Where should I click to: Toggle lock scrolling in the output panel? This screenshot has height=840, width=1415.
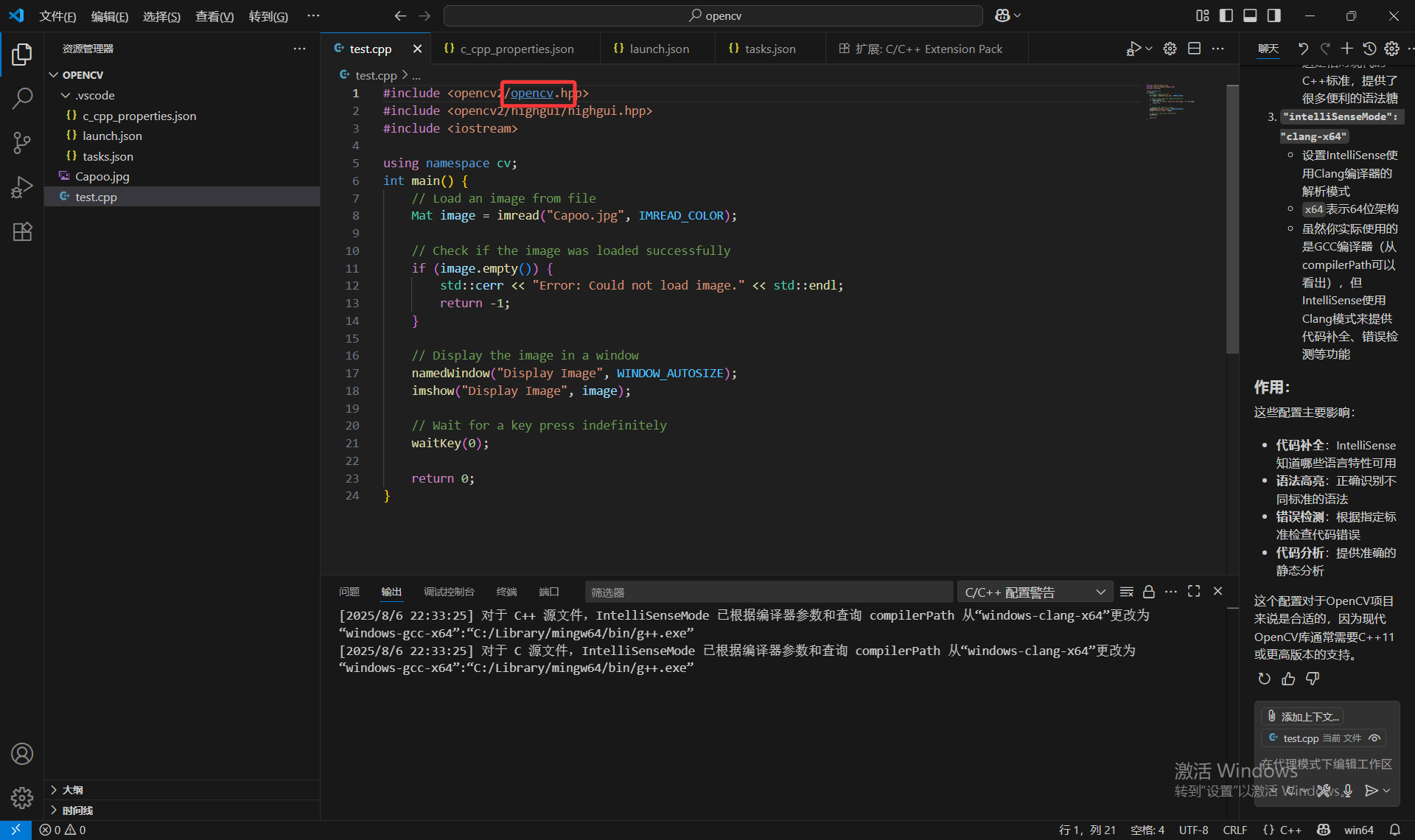tap(1149, 591)
